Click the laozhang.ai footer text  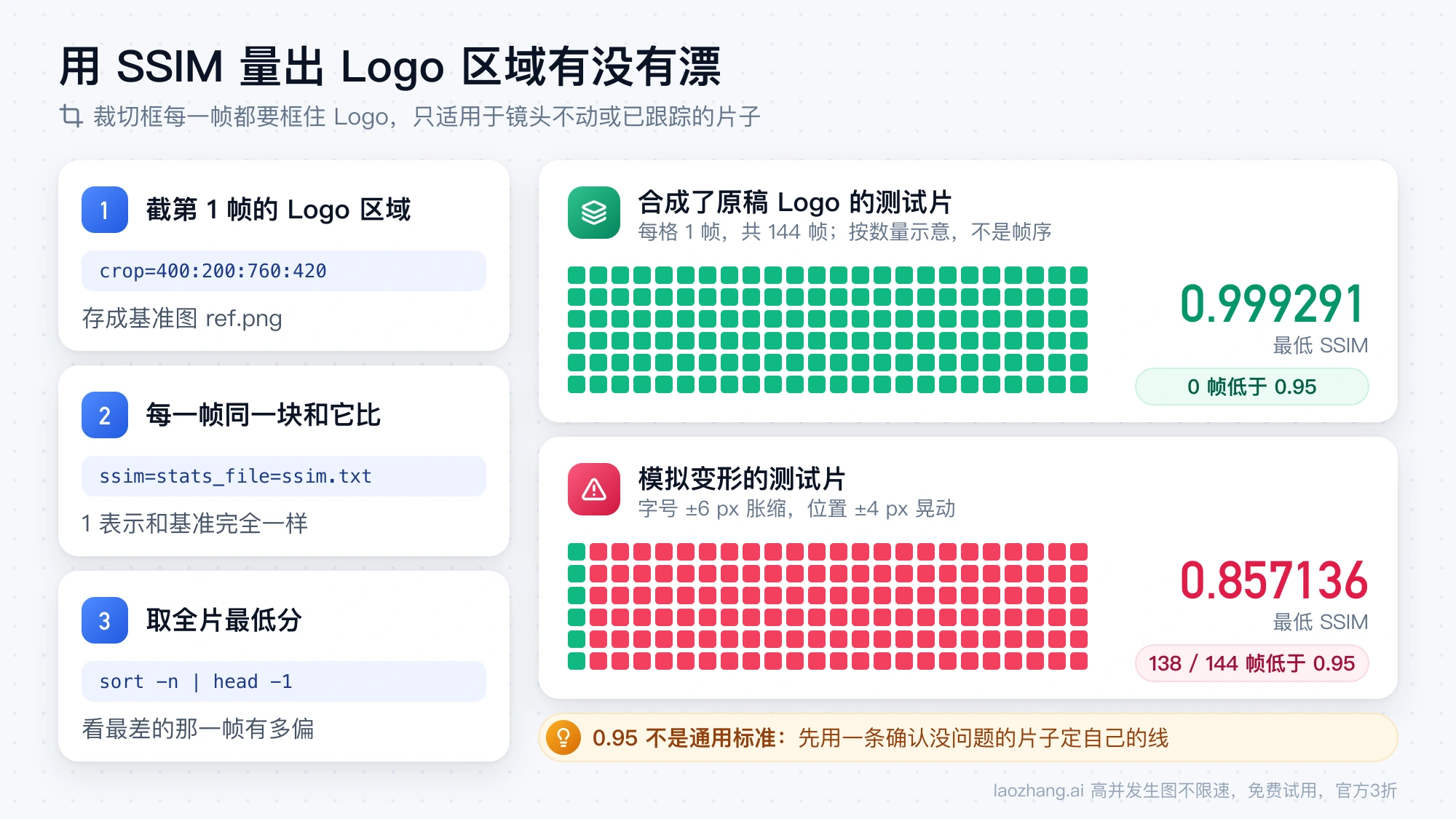(1195, 791)
